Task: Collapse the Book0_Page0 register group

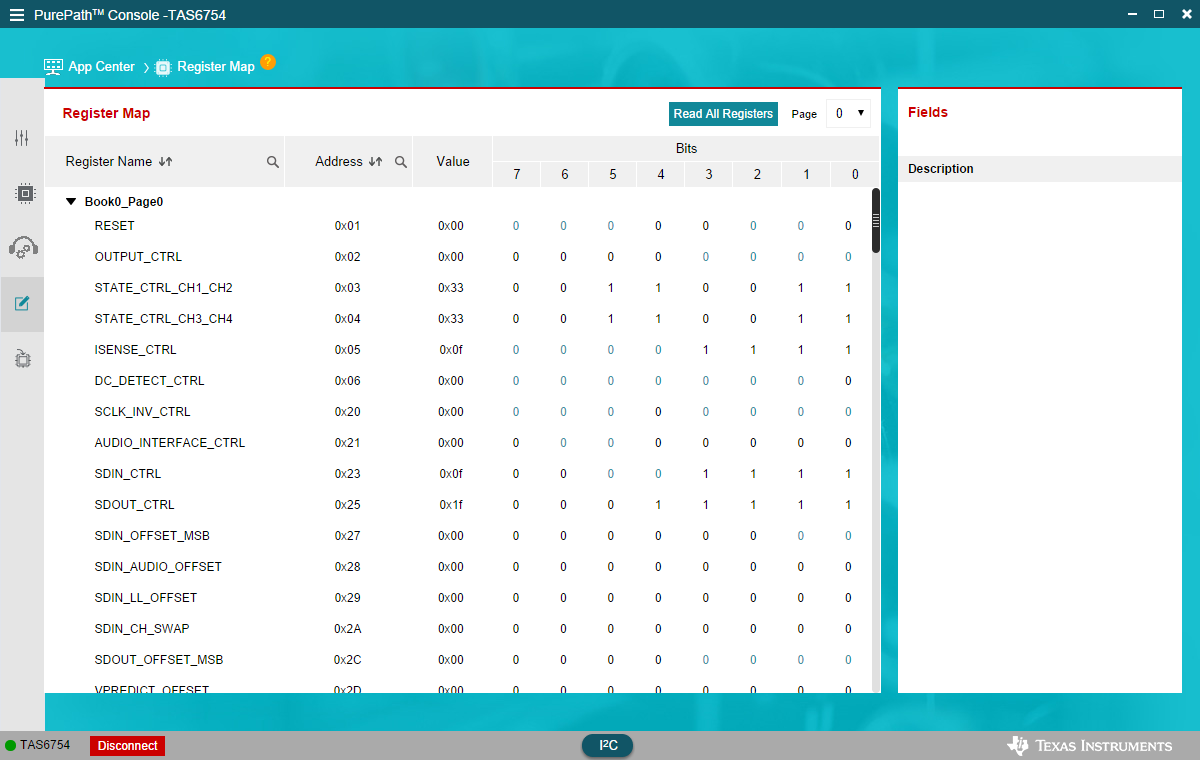Action: coord(70,200)
